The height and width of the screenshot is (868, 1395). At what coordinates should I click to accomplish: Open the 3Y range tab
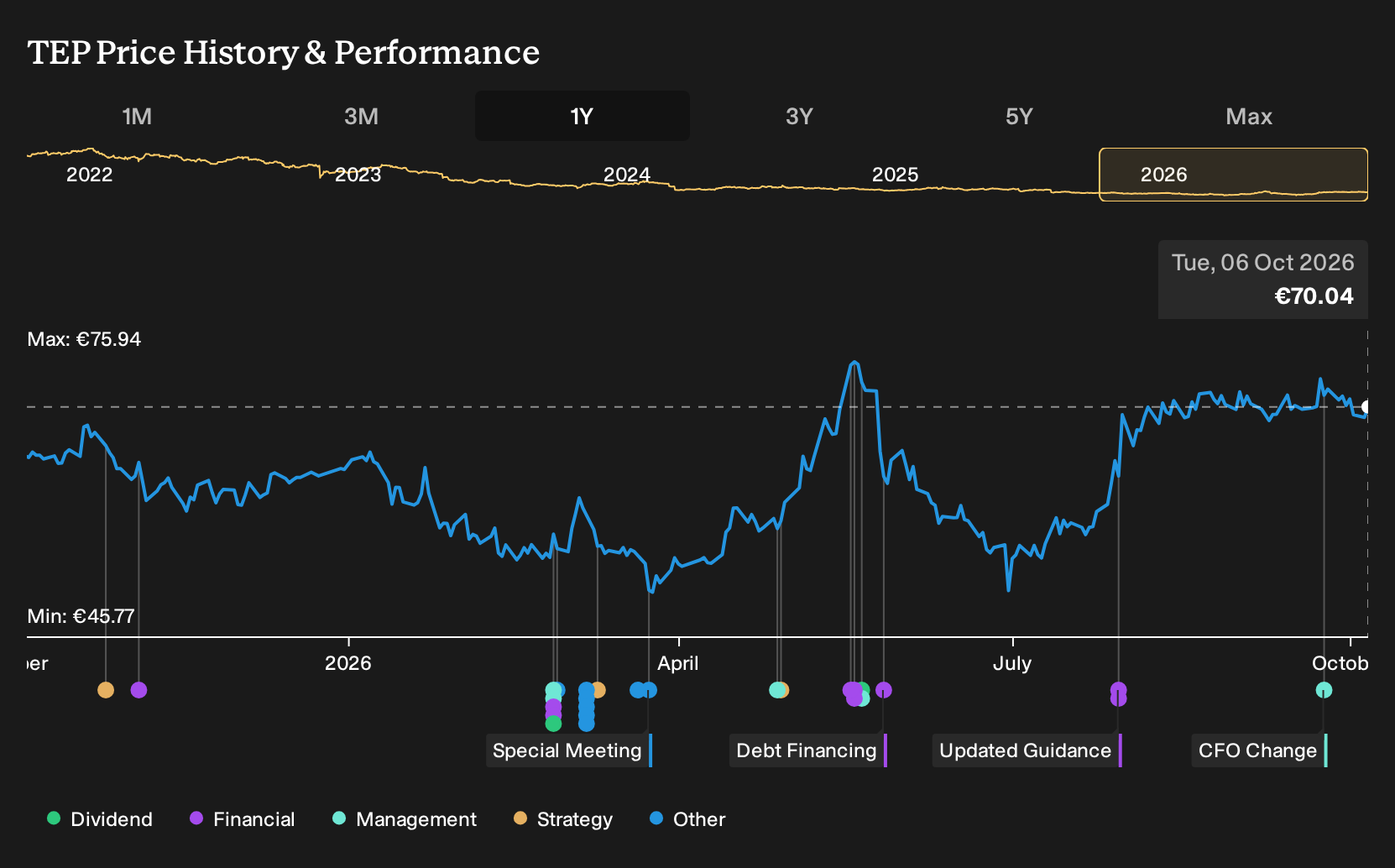(x=799, y=116)
